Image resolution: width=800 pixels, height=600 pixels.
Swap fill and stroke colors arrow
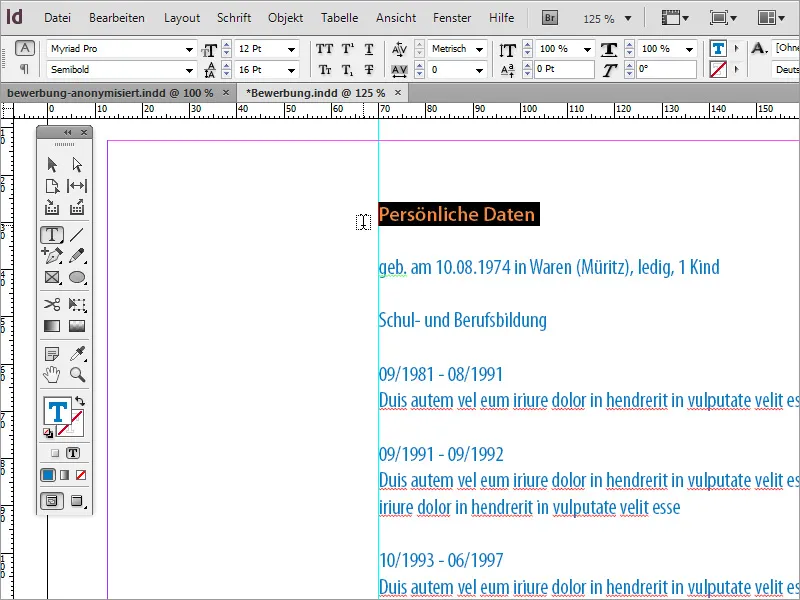click(x=80, y=401)
